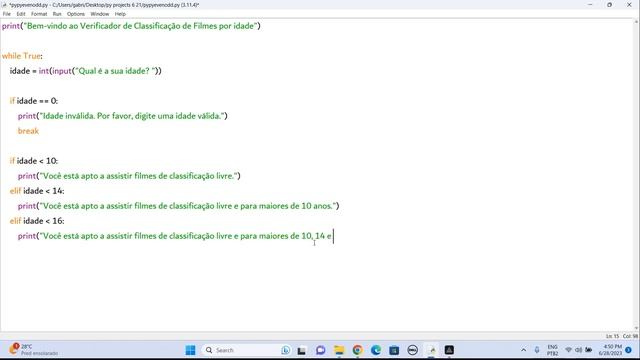
Task: Switch ENG PTB2 keyboard language
Action: tap(552, 350)
